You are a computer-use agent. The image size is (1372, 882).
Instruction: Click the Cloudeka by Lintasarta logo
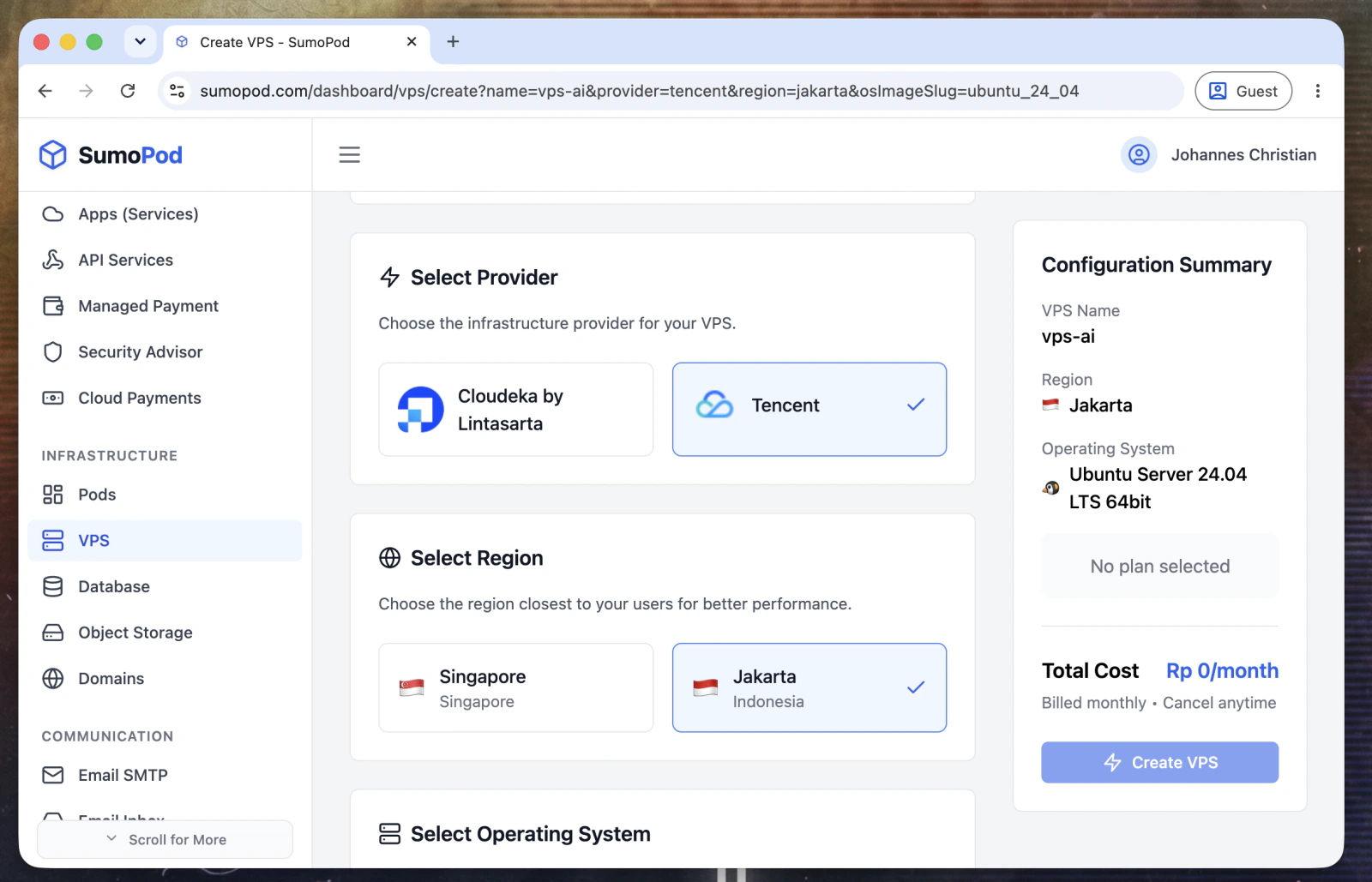point(420,410)
